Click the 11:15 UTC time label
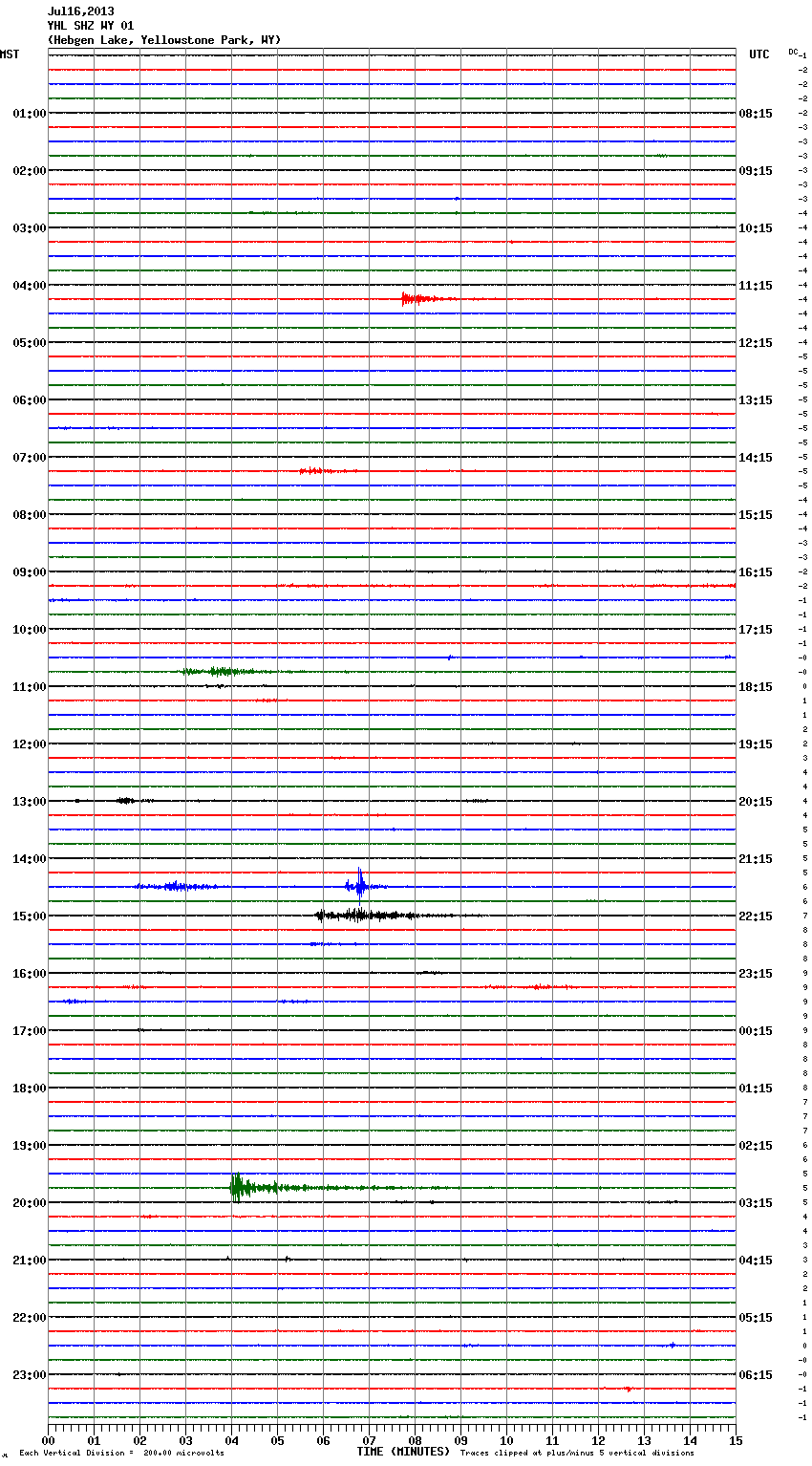The height and width of the screenshot is (1466, 812). click(x=756, y=286)
